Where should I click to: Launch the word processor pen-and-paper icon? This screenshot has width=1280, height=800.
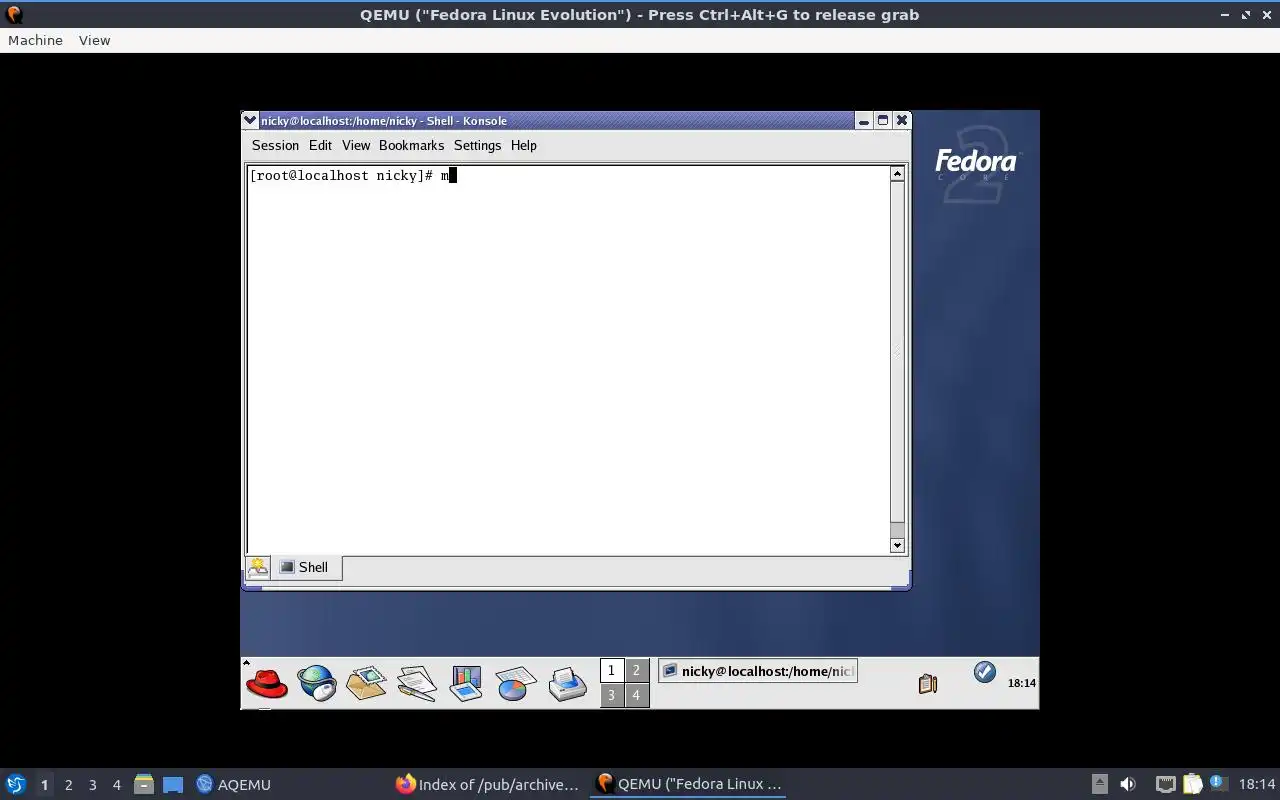click(x=416, y=684)
